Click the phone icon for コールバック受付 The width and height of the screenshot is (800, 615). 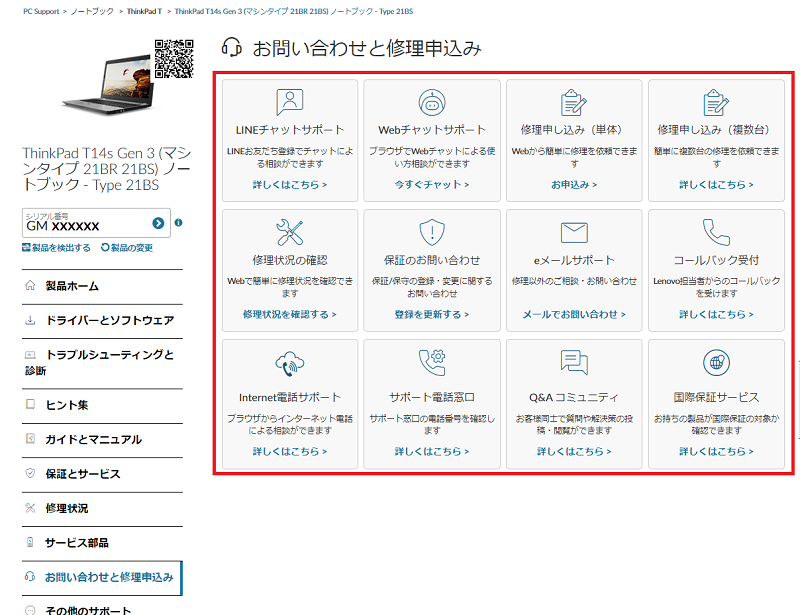click(716, 233)
